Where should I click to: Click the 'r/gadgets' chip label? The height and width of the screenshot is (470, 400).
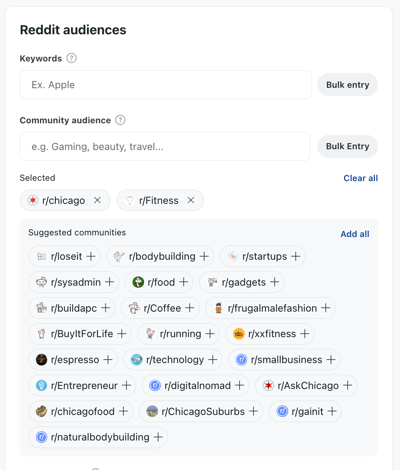(244, 282)
